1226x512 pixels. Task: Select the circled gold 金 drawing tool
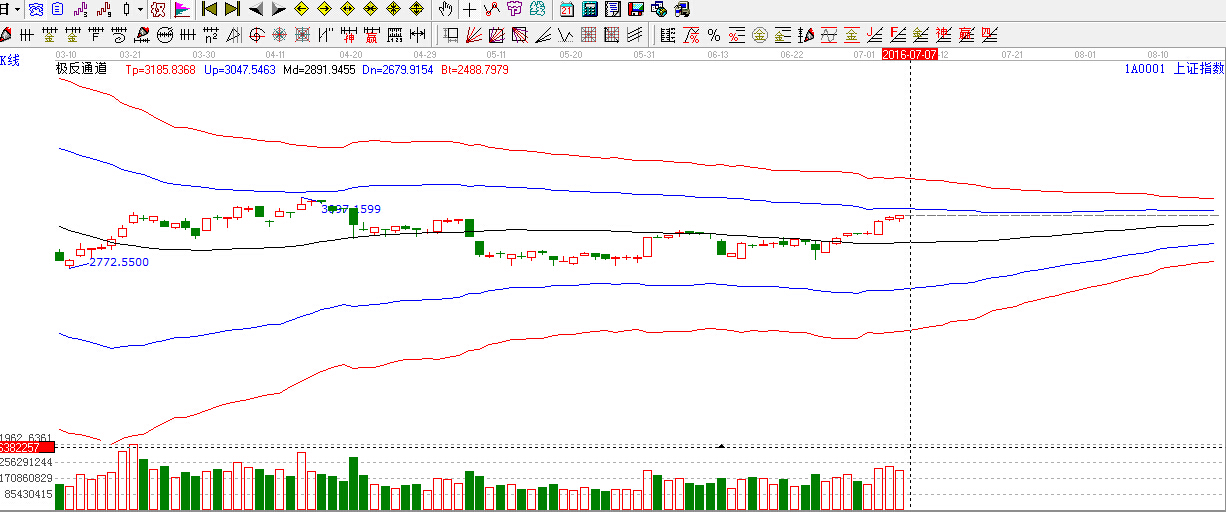[x=760, y=36]
